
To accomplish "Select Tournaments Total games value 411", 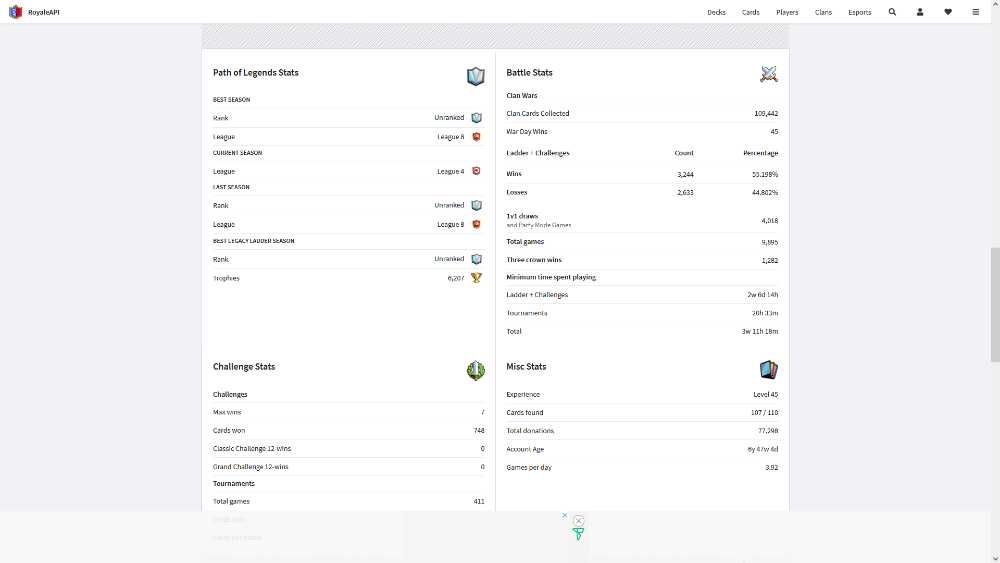I will (x=479, y=502).
